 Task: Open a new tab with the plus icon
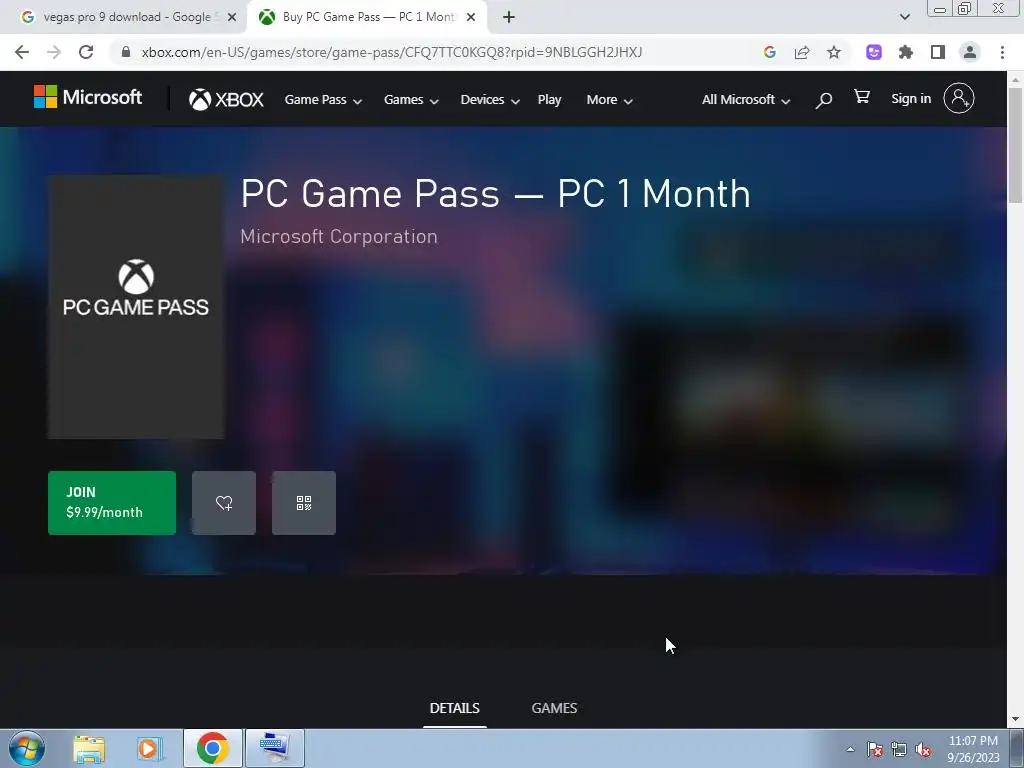coord(509,17)
